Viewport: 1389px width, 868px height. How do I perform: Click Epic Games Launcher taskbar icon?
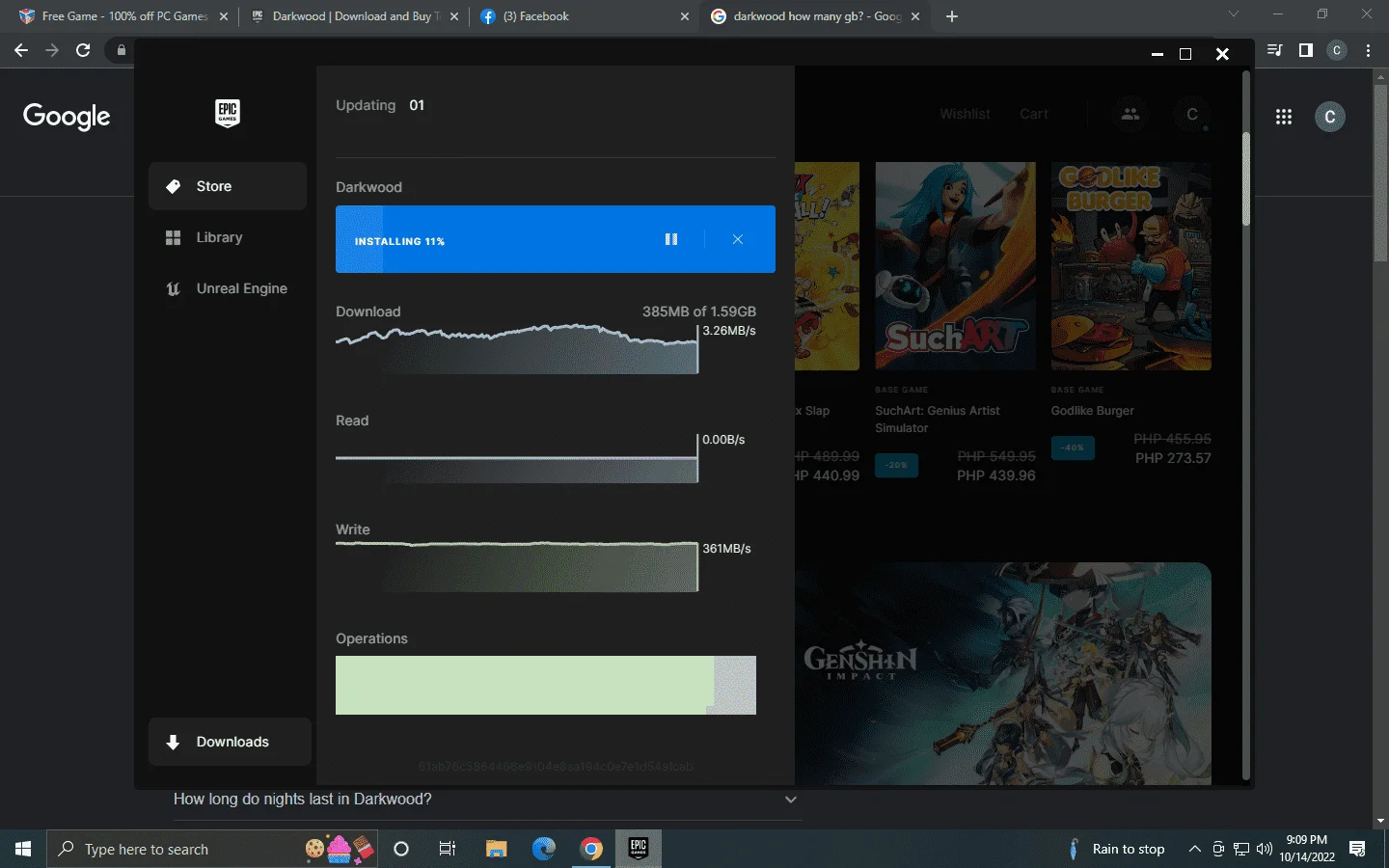(x=639, y=849)
